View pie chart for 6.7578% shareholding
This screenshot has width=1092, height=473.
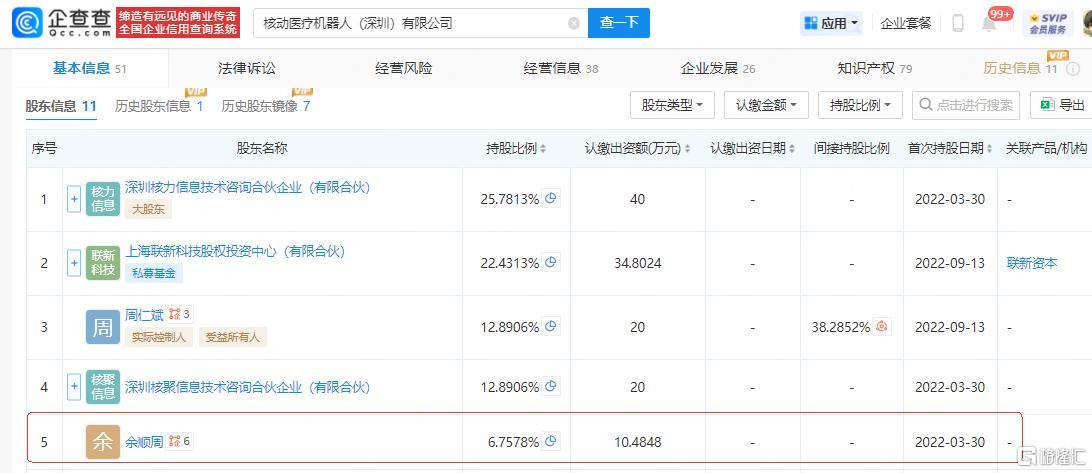(x=551, y=441)
